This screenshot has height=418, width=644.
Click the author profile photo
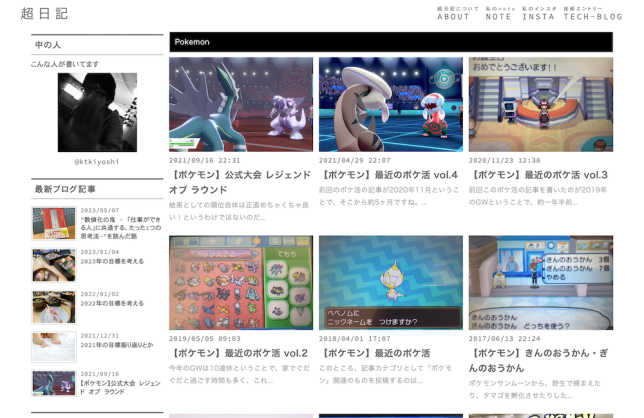point(97,113)
